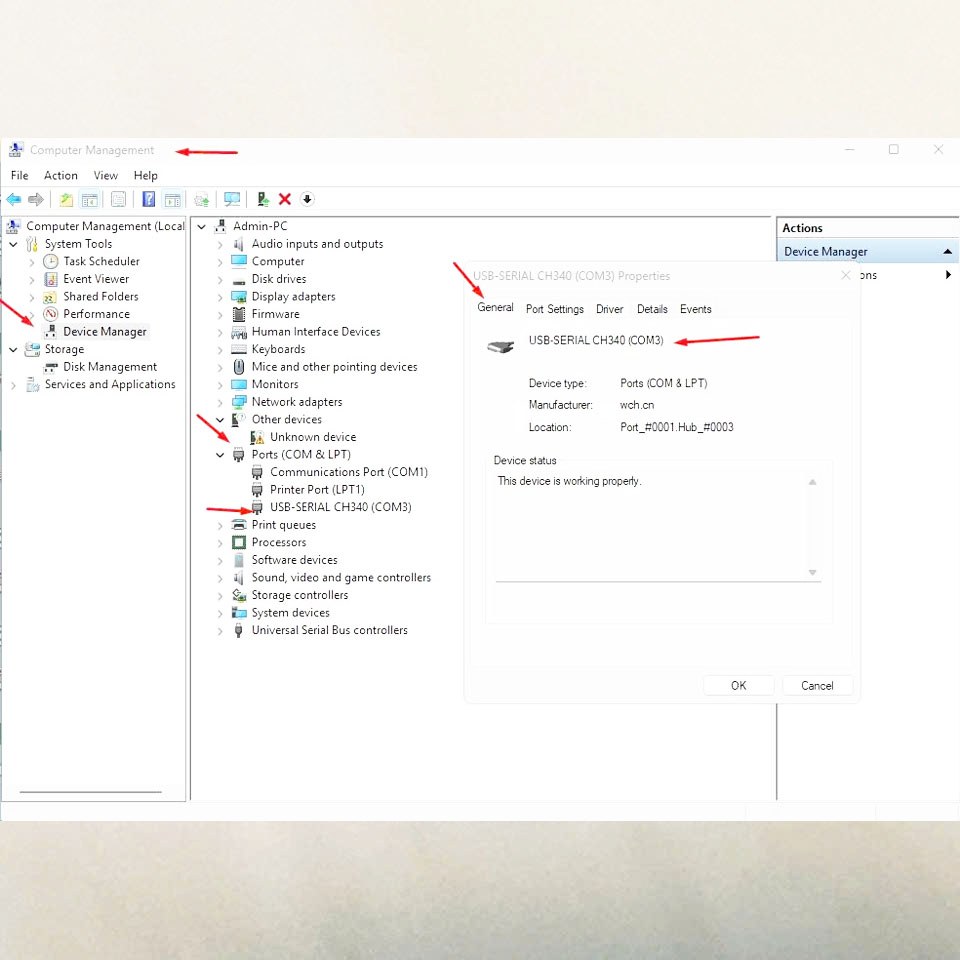960x960 pixels.
Task: Select the Monitors device category
Action: click(x=275, y=384)
